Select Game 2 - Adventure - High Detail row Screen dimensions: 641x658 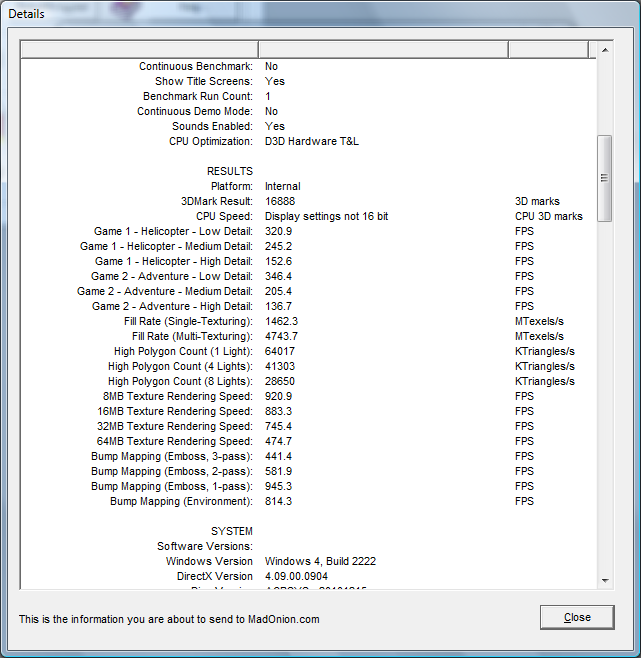(x=172, y=306)
